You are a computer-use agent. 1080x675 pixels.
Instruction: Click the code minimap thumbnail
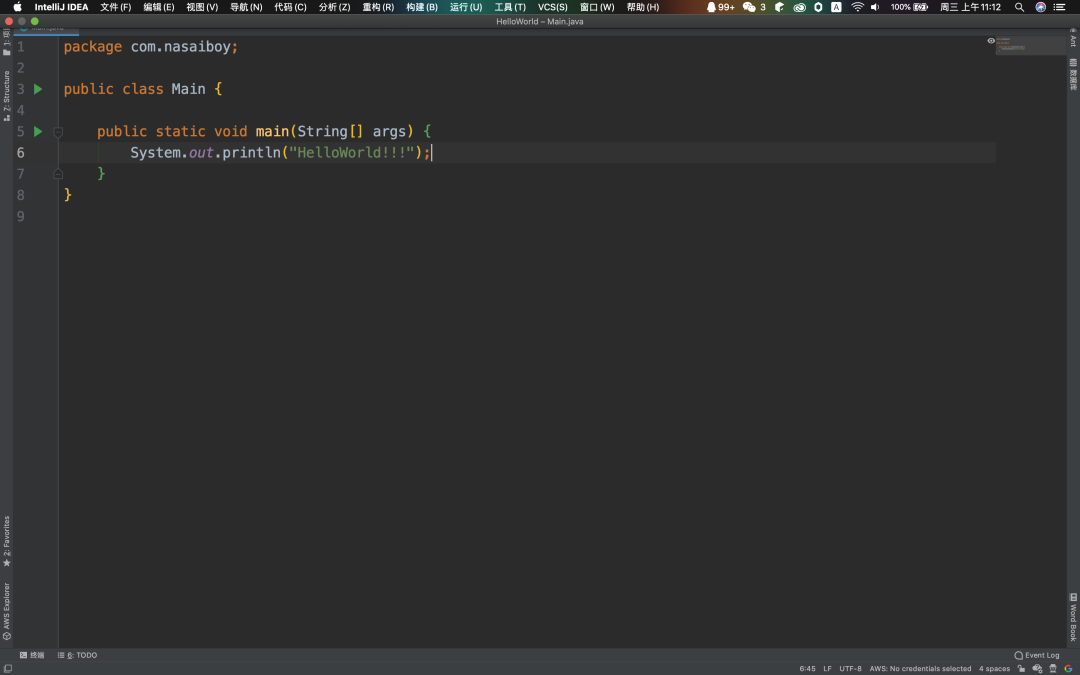(1030, 45)
